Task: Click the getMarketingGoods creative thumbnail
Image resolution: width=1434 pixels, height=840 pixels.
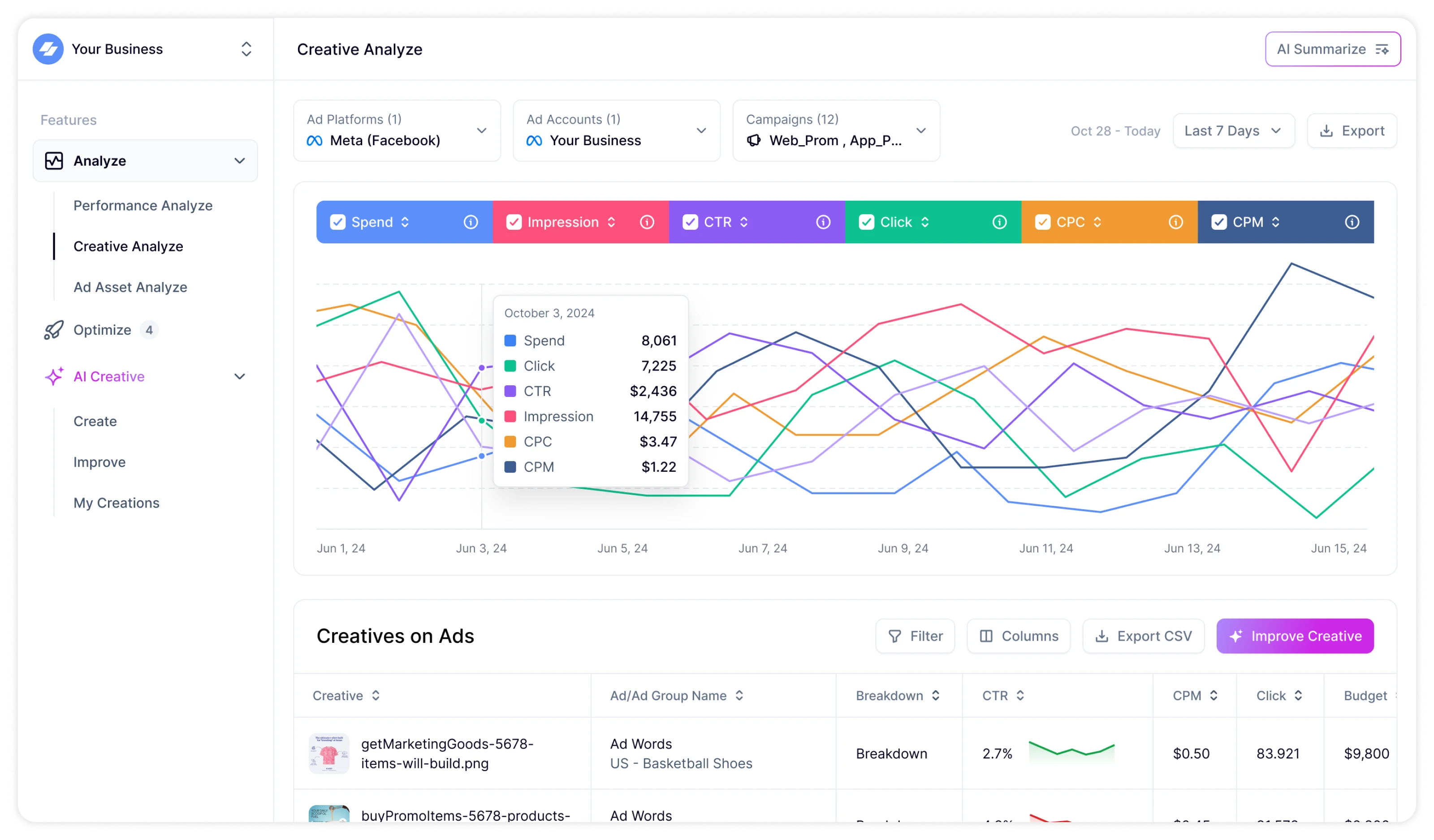Action: (x=329, y=753)
